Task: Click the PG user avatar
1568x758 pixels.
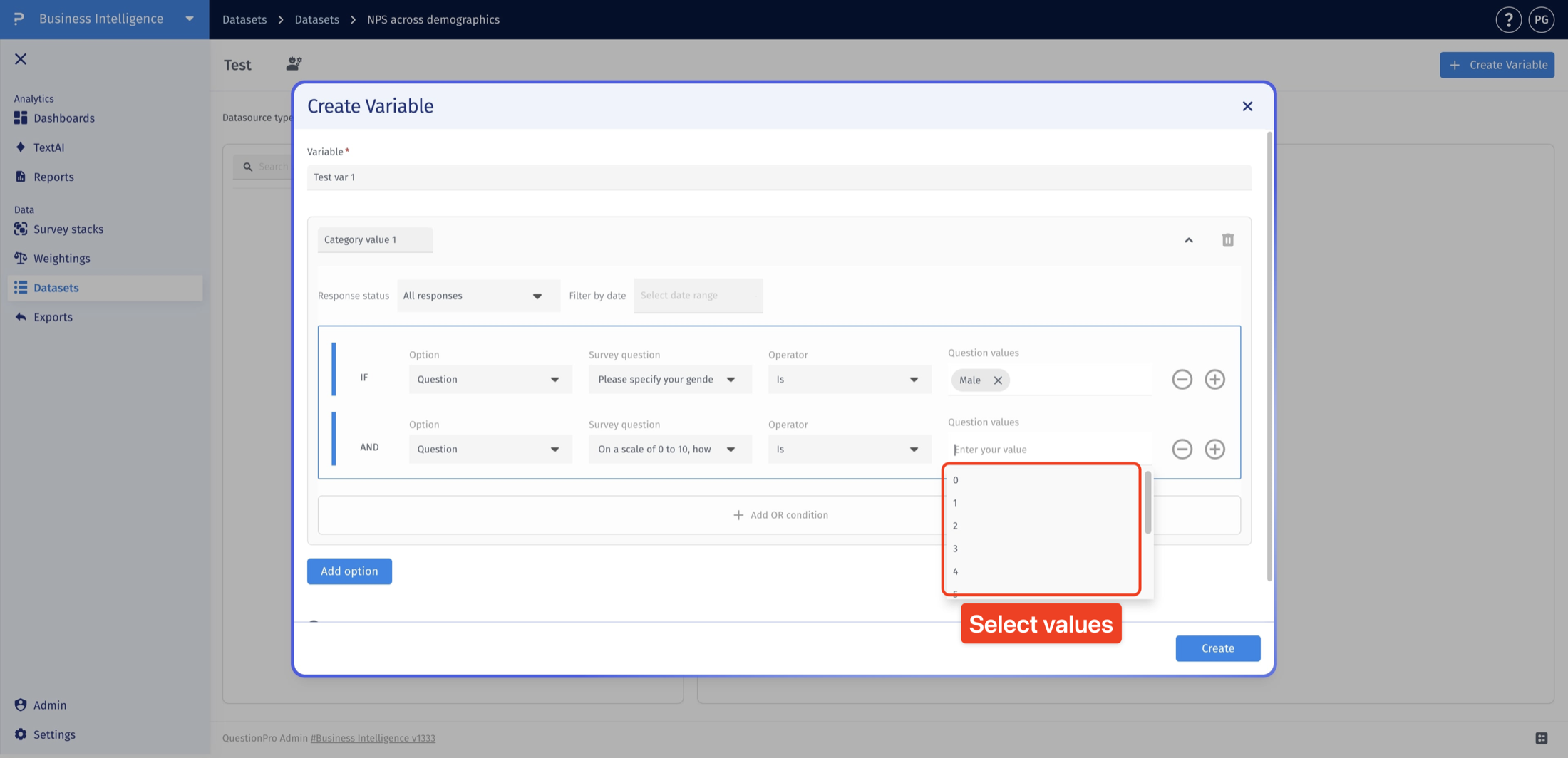Action: click(1541, 19)
